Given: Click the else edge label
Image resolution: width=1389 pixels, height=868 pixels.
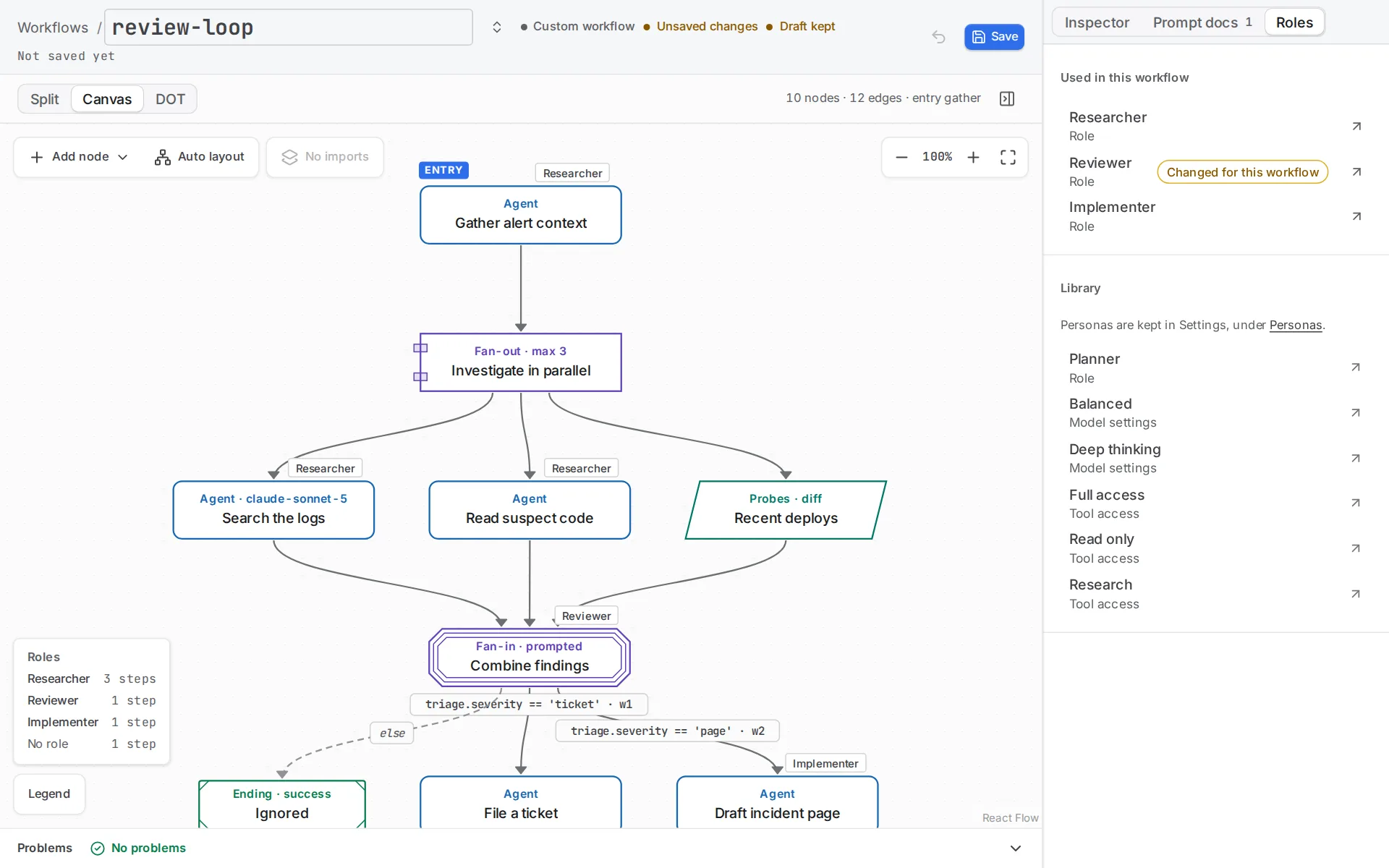Looking at the screenshot, I should pos(392,733).
